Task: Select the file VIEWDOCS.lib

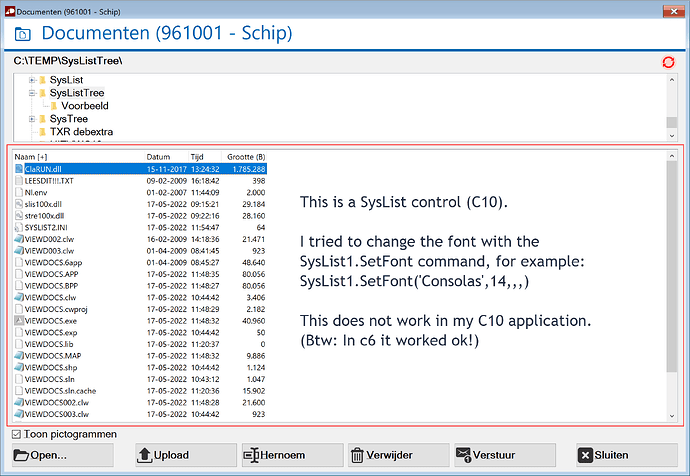Action: pos(49,344)
